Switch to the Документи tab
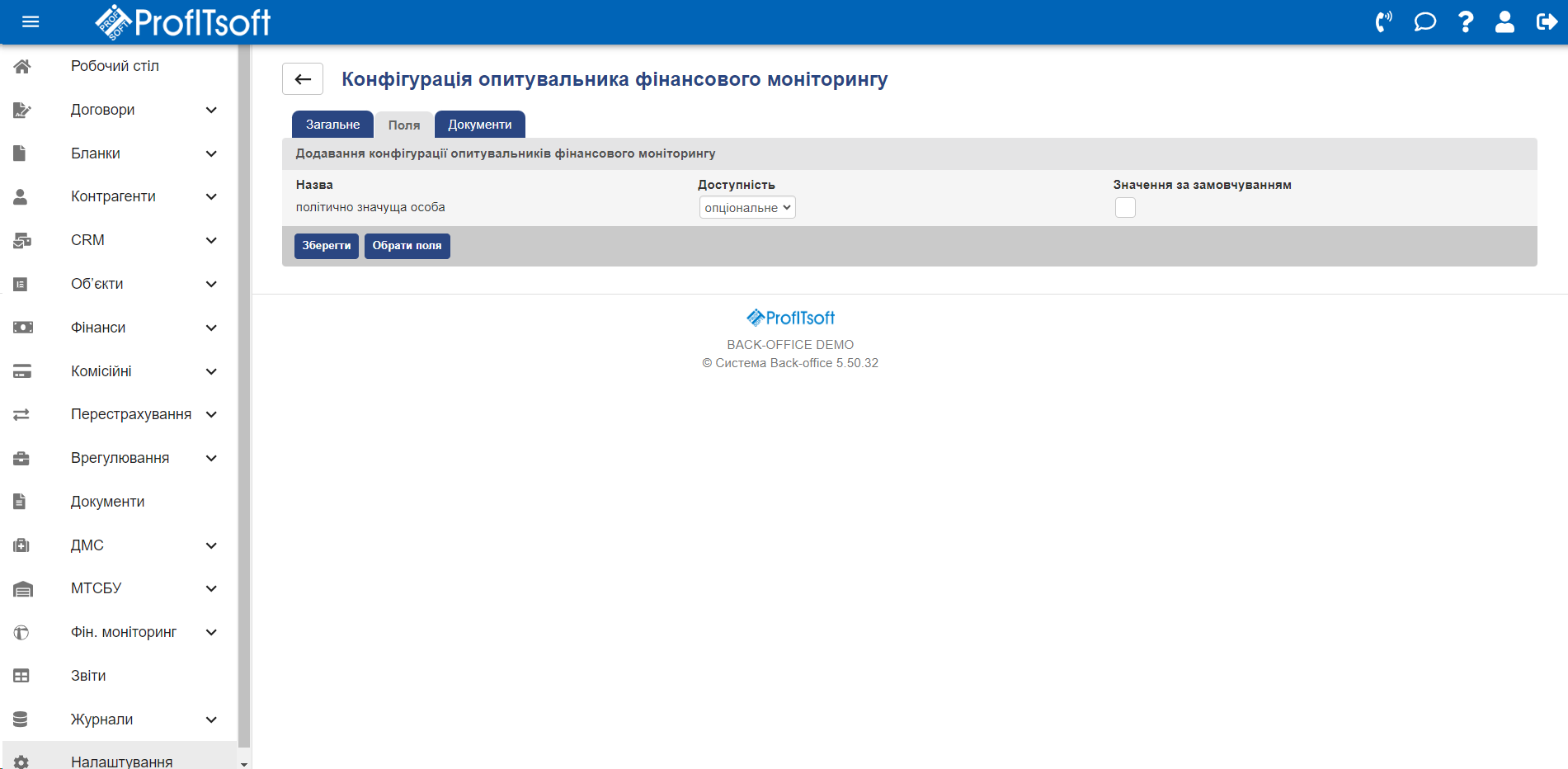 point(479,125)
